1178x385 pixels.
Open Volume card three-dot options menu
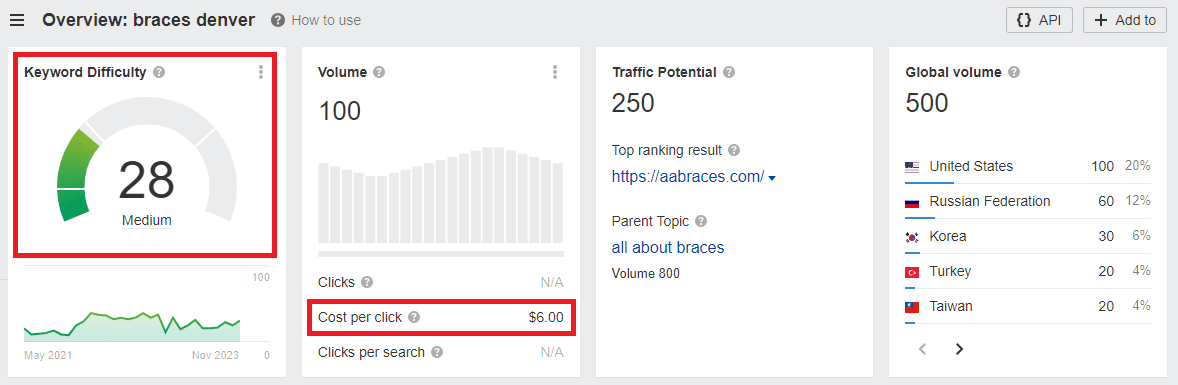click(x=554, y=72)
